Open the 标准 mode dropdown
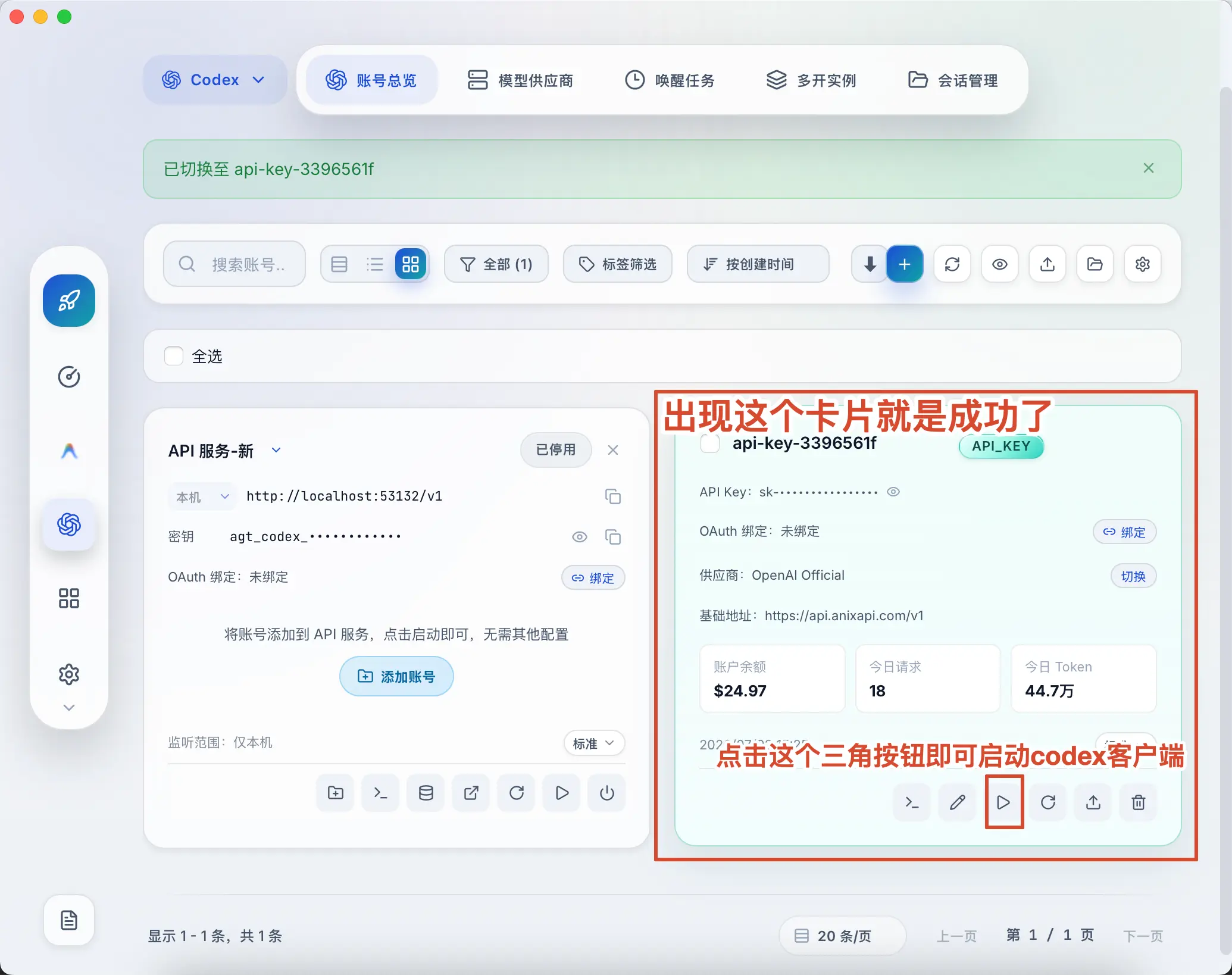This screenshot has height=975, width=1232. point(594,743)
